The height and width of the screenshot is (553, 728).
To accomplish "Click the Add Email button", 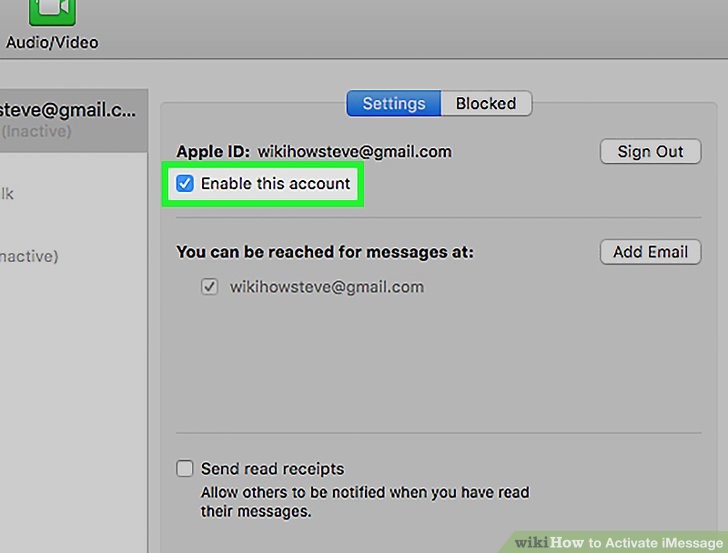I will 650,252.
